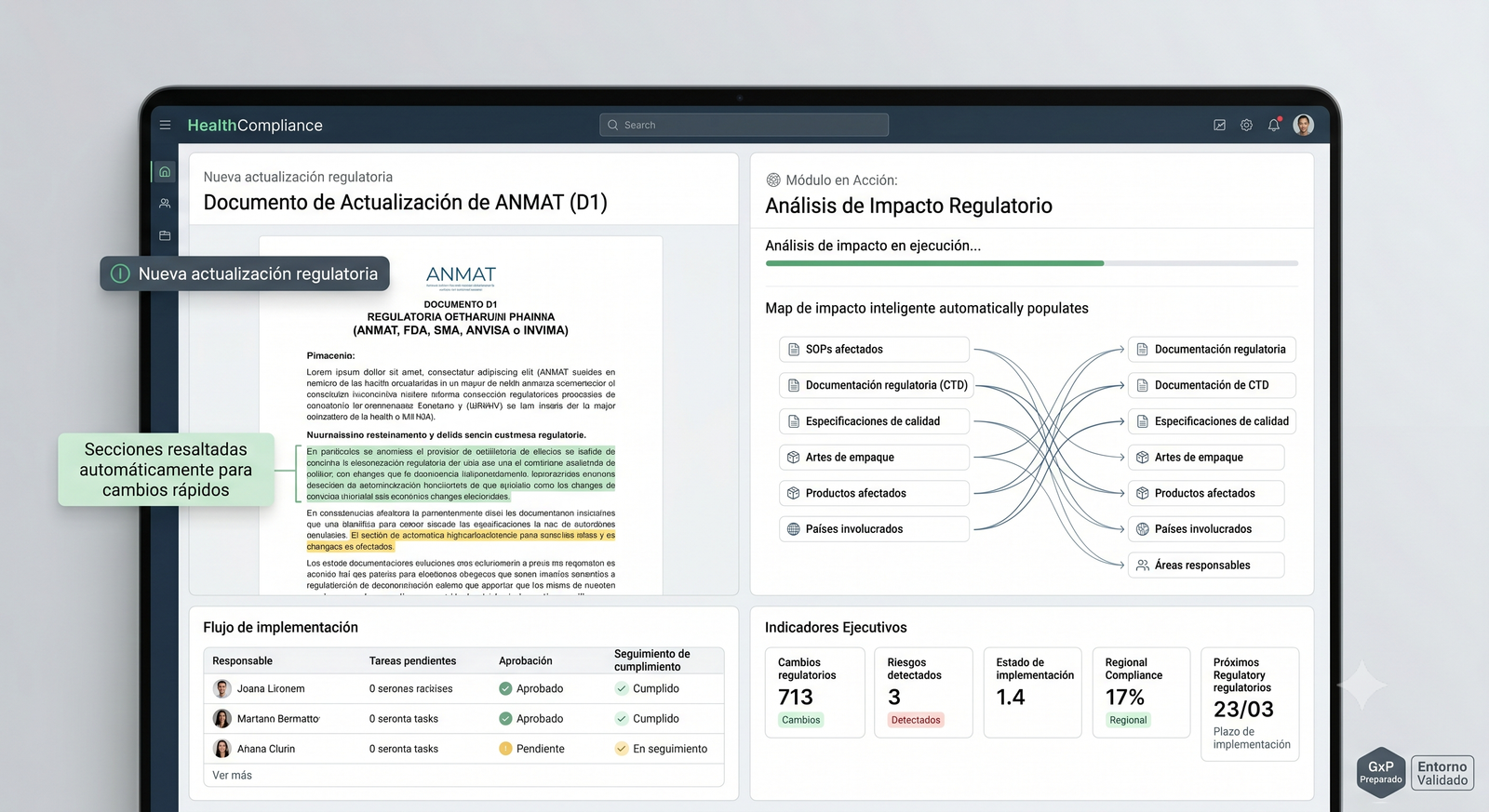Screen dimensions: 1489x812
Task: Click left Artes de empaque icon
Action: tap(794, 457)
